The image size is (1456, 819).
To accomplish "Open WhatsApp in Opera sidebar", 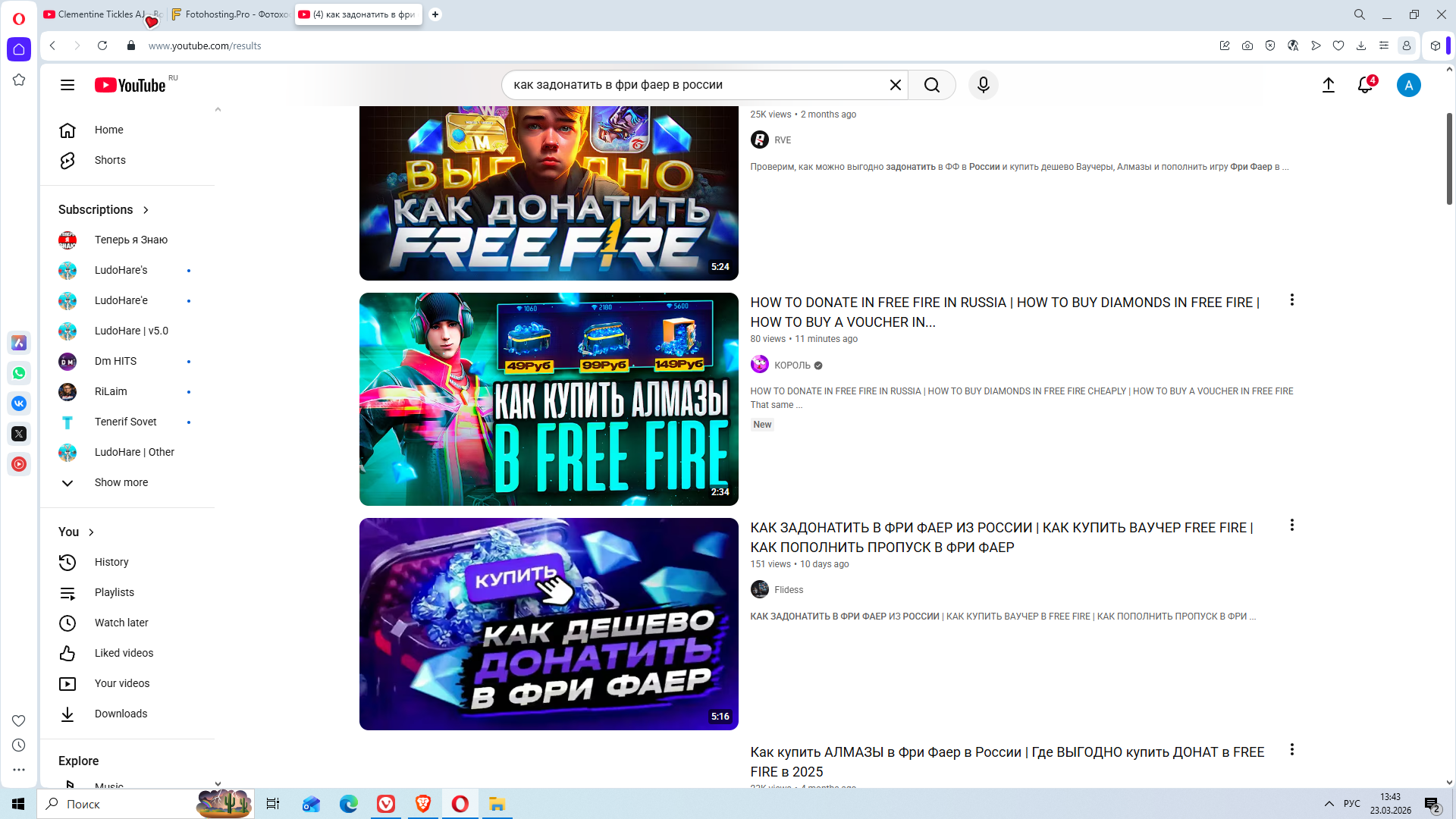I will (x=19, y=373).
